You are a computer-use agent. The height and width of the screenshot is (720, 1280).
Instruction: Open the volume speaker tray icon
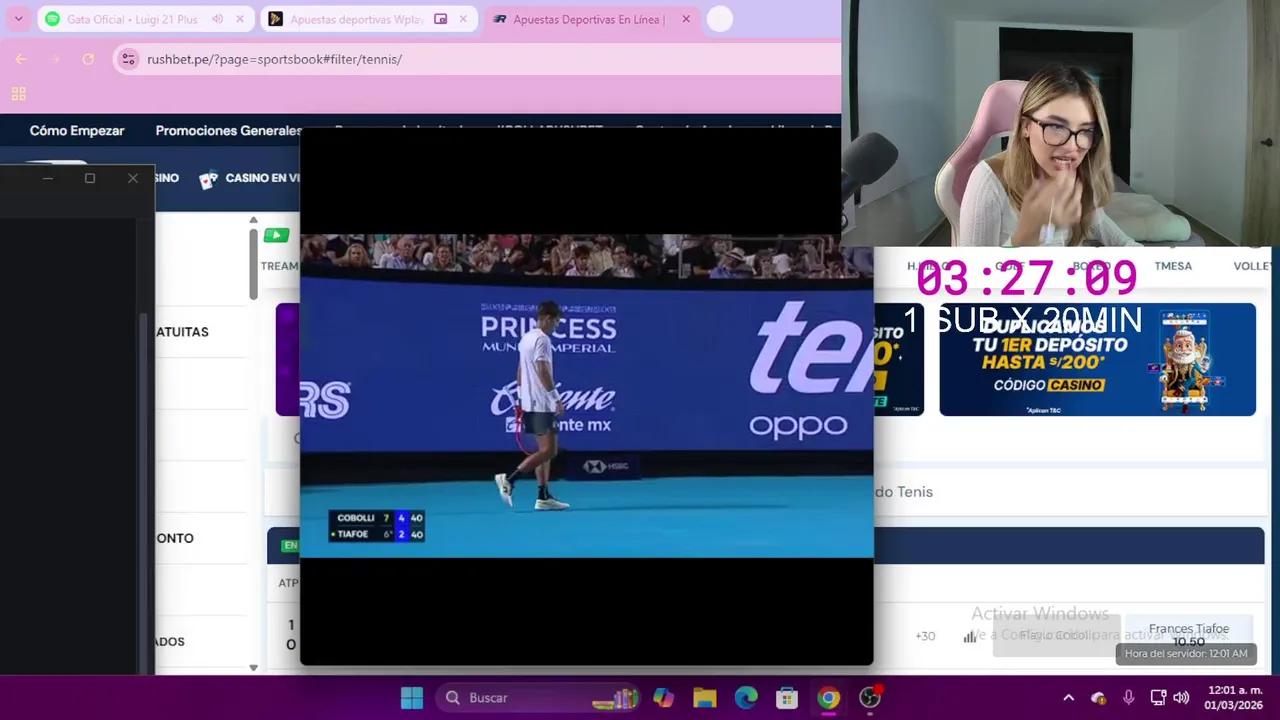(x=1181, y=698)
